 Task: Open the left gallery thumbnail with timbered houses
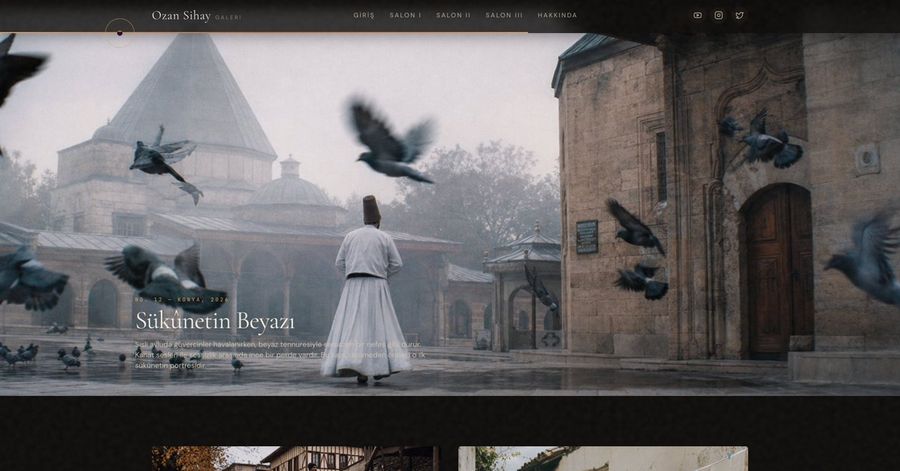tap(296, 458)
